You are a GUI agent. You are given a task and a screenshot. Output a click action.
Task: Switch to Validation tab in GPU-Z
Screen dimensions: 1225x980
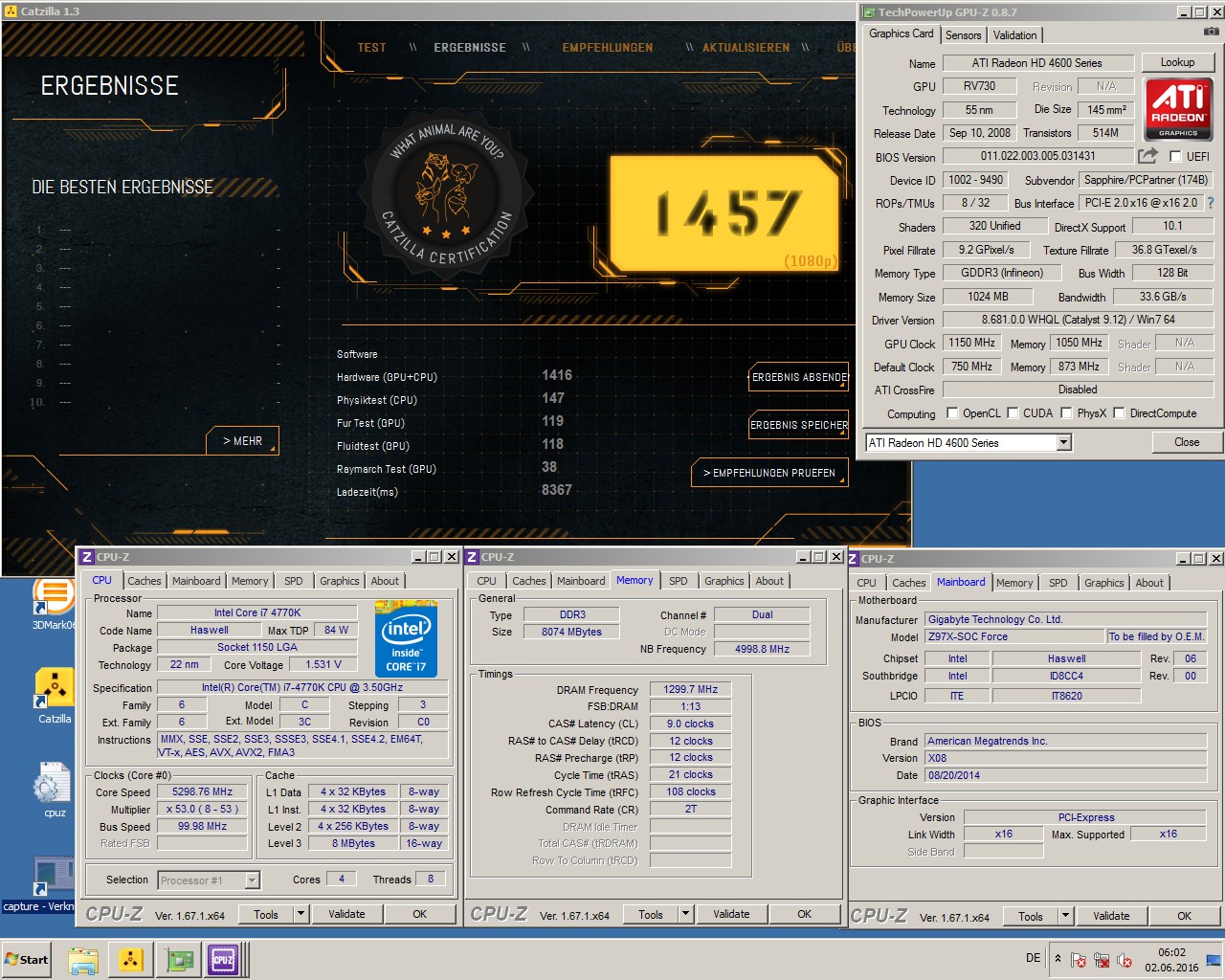coord(1014,34)
